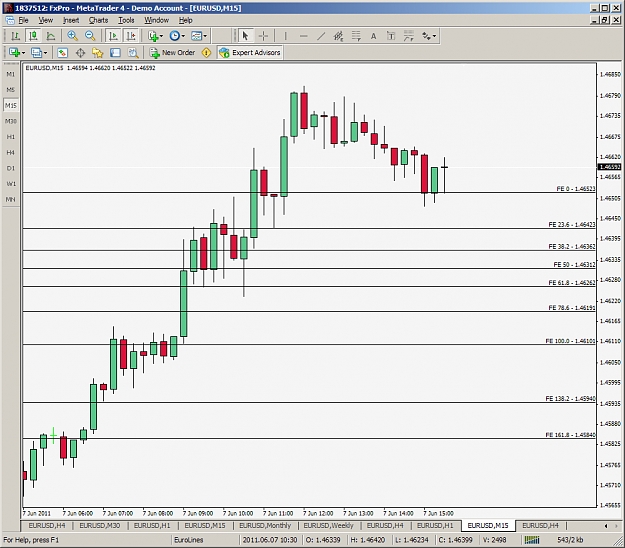Open the Charts menu
625x548 pixels.
98,20
